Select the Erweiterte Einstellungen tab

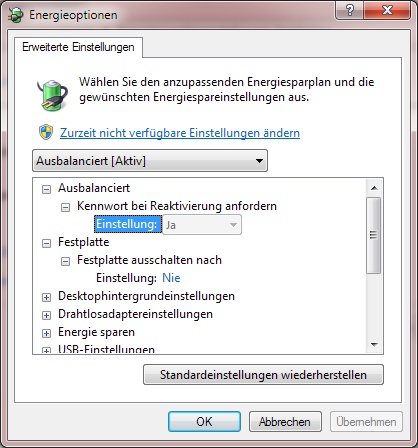click(78, 47)
